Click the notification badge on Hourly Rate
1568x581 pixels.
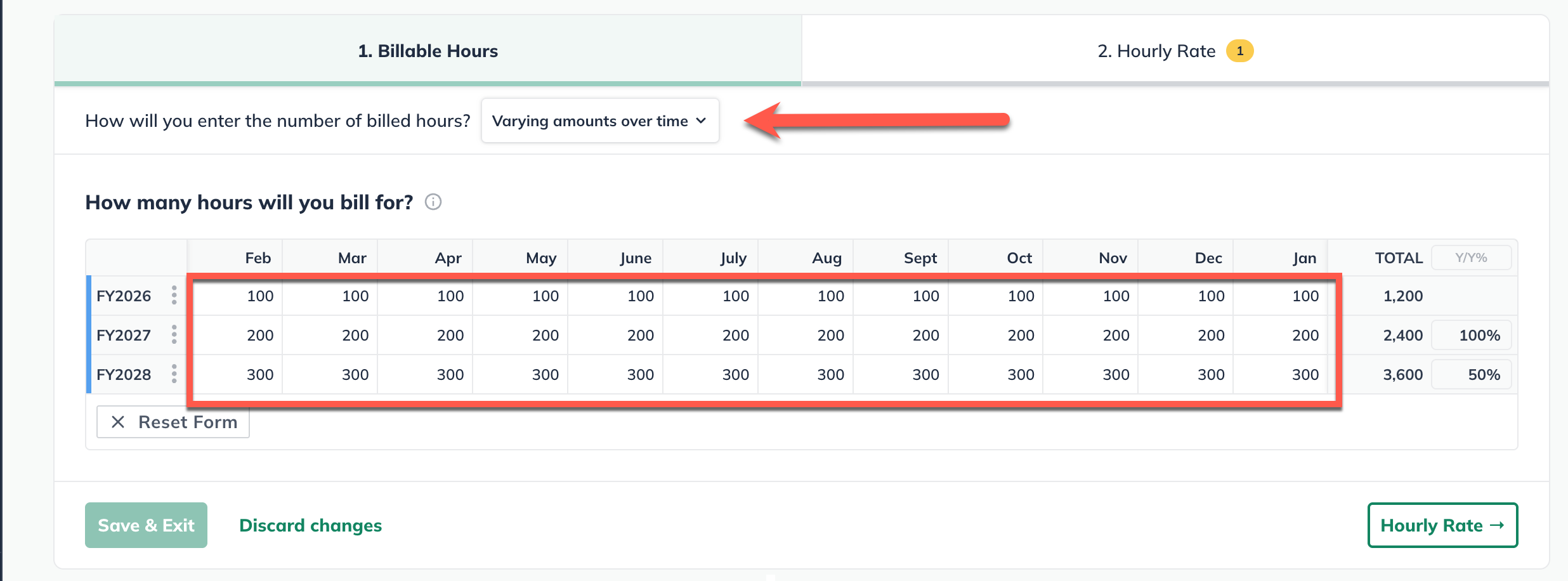coord(1239,51)
